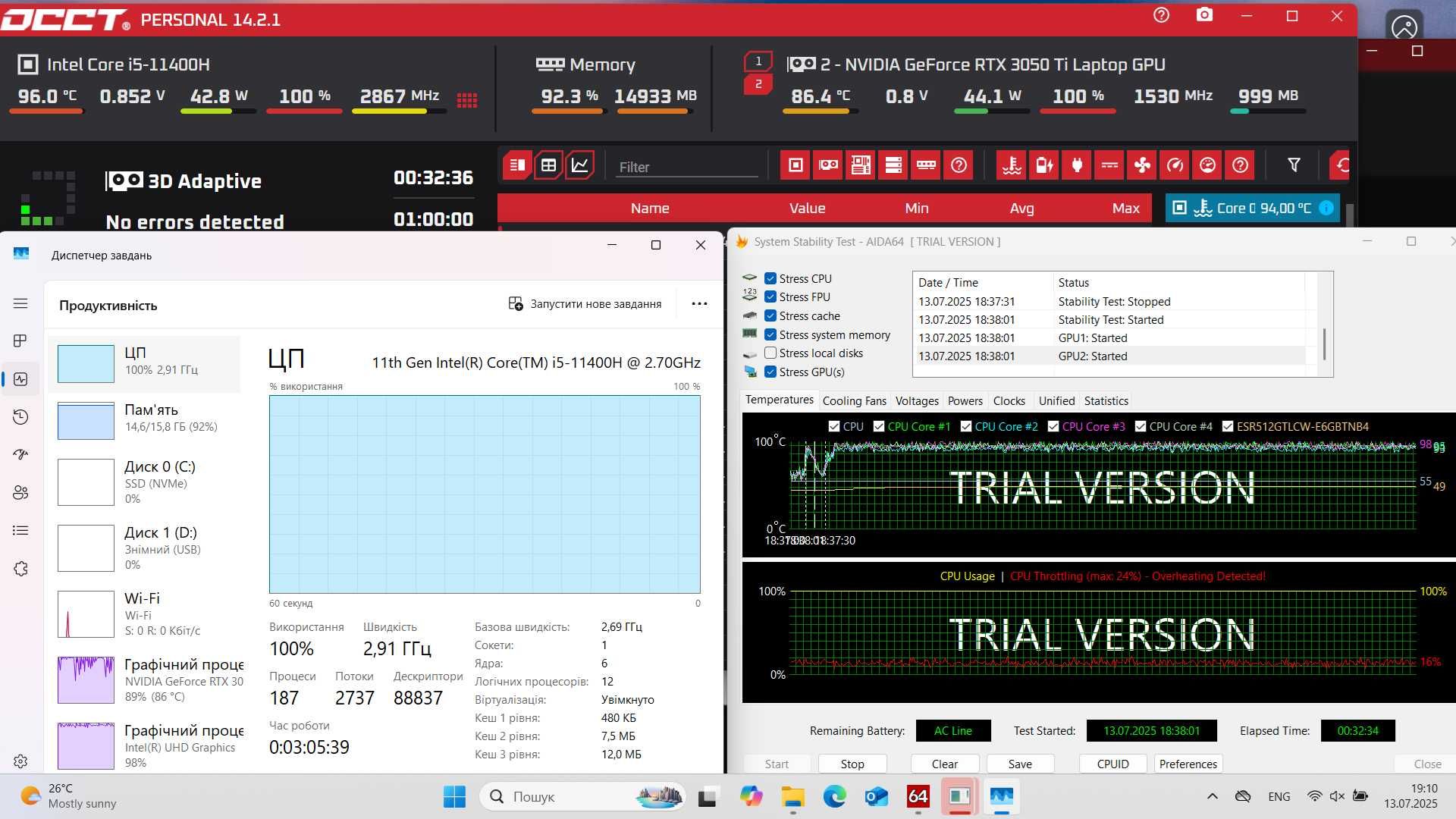Show hidden system tray icons chevron
Screen dimensions: 1456x819
1212,796
